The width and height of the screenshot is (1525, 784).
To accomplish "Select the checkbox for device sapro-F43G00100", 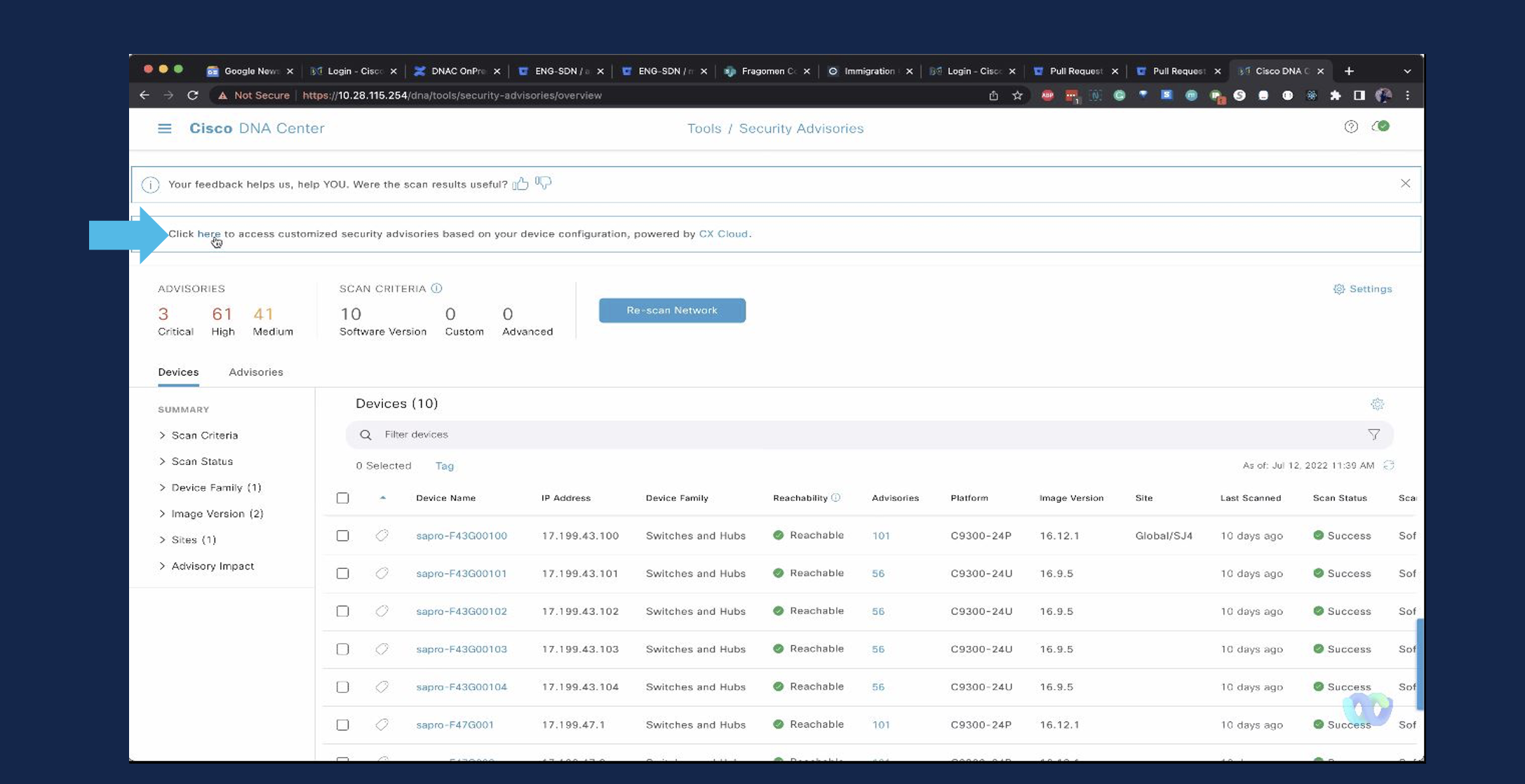I will click(x=342, y=535).
